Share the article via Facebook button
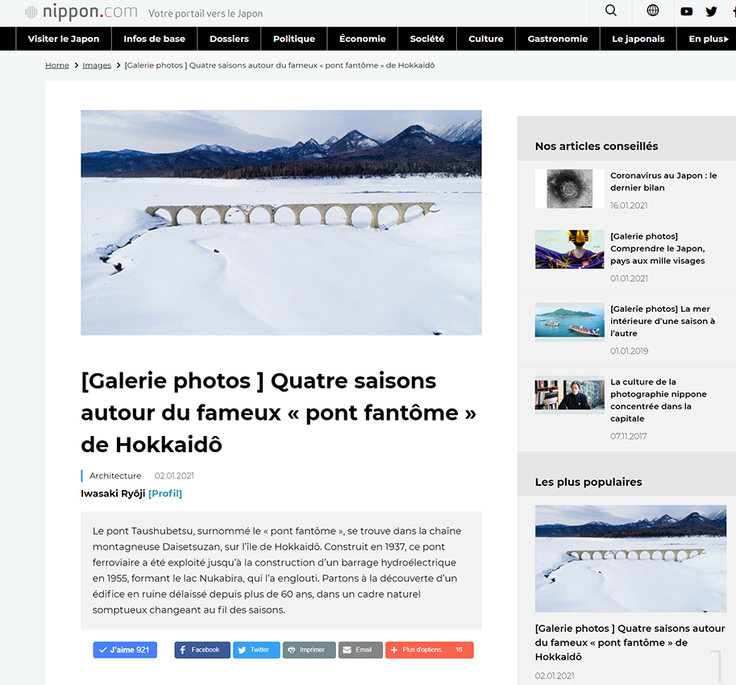The width and height of the screenshot is (736, 685). (x=202, y=650)
